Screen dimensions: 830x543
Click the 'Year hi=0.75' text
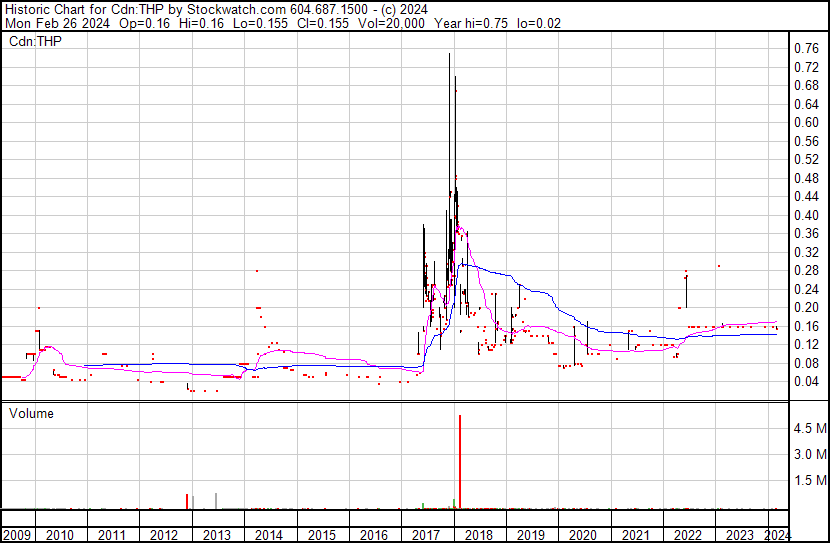[471, 23]
